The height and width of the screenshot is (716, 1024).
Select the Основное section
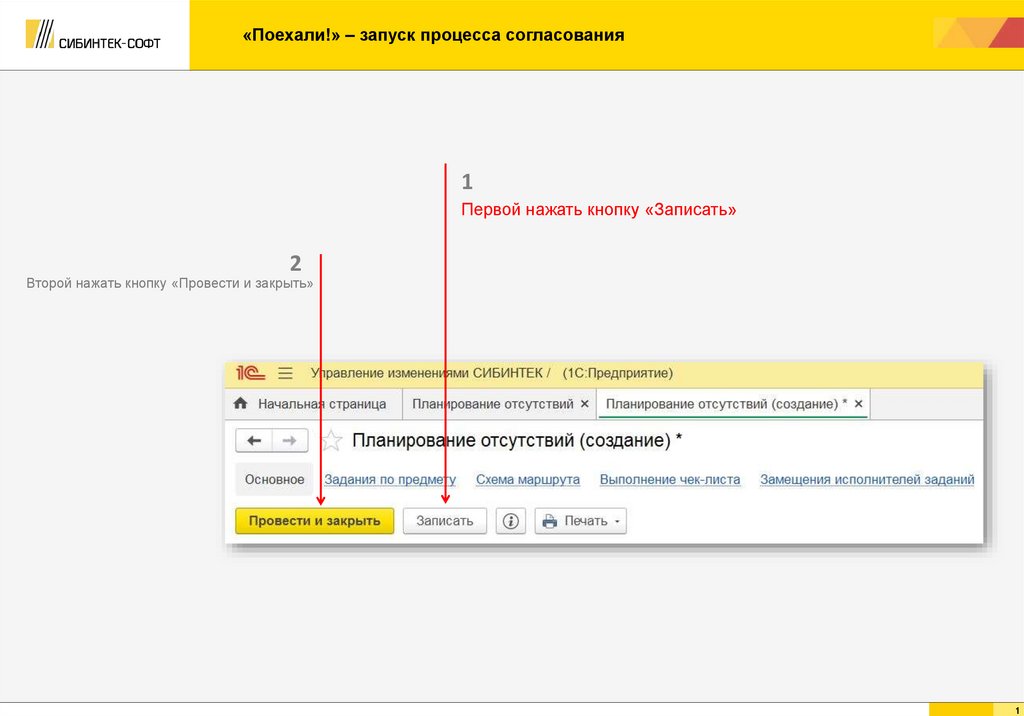[x=274, y=480]
